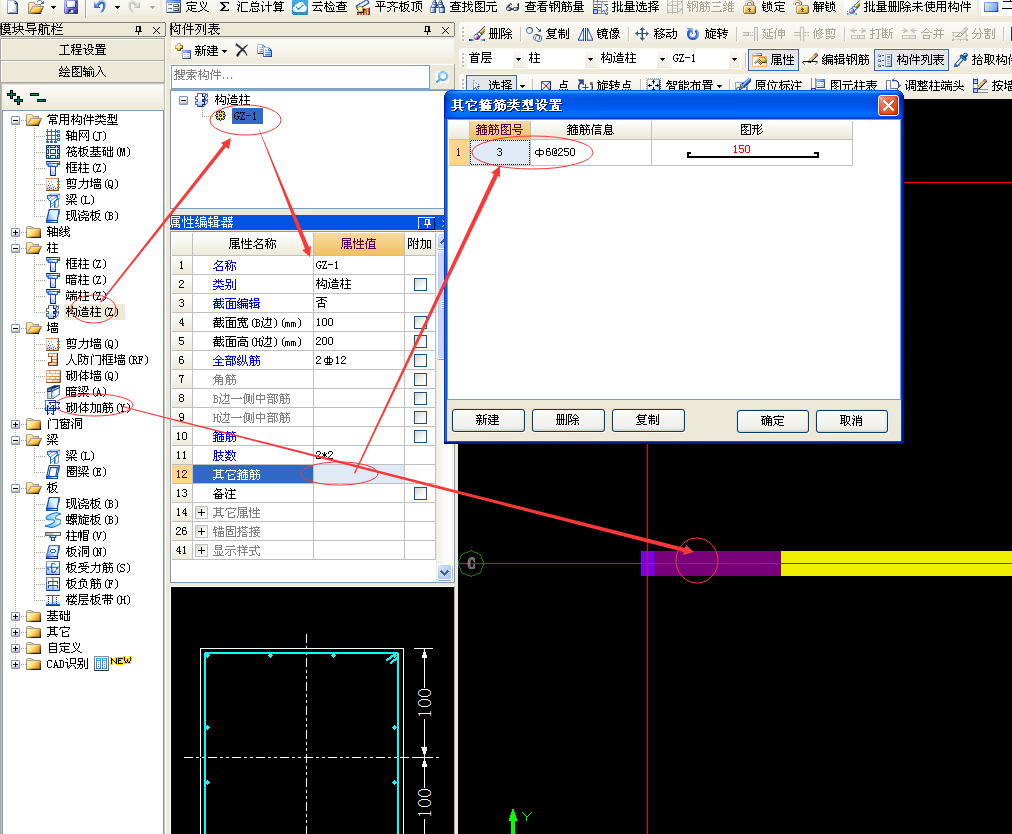Toggle the 属性 properties panel button
Image resolution: width=1012 pixels, height=834 pixels.
[773, 59]
